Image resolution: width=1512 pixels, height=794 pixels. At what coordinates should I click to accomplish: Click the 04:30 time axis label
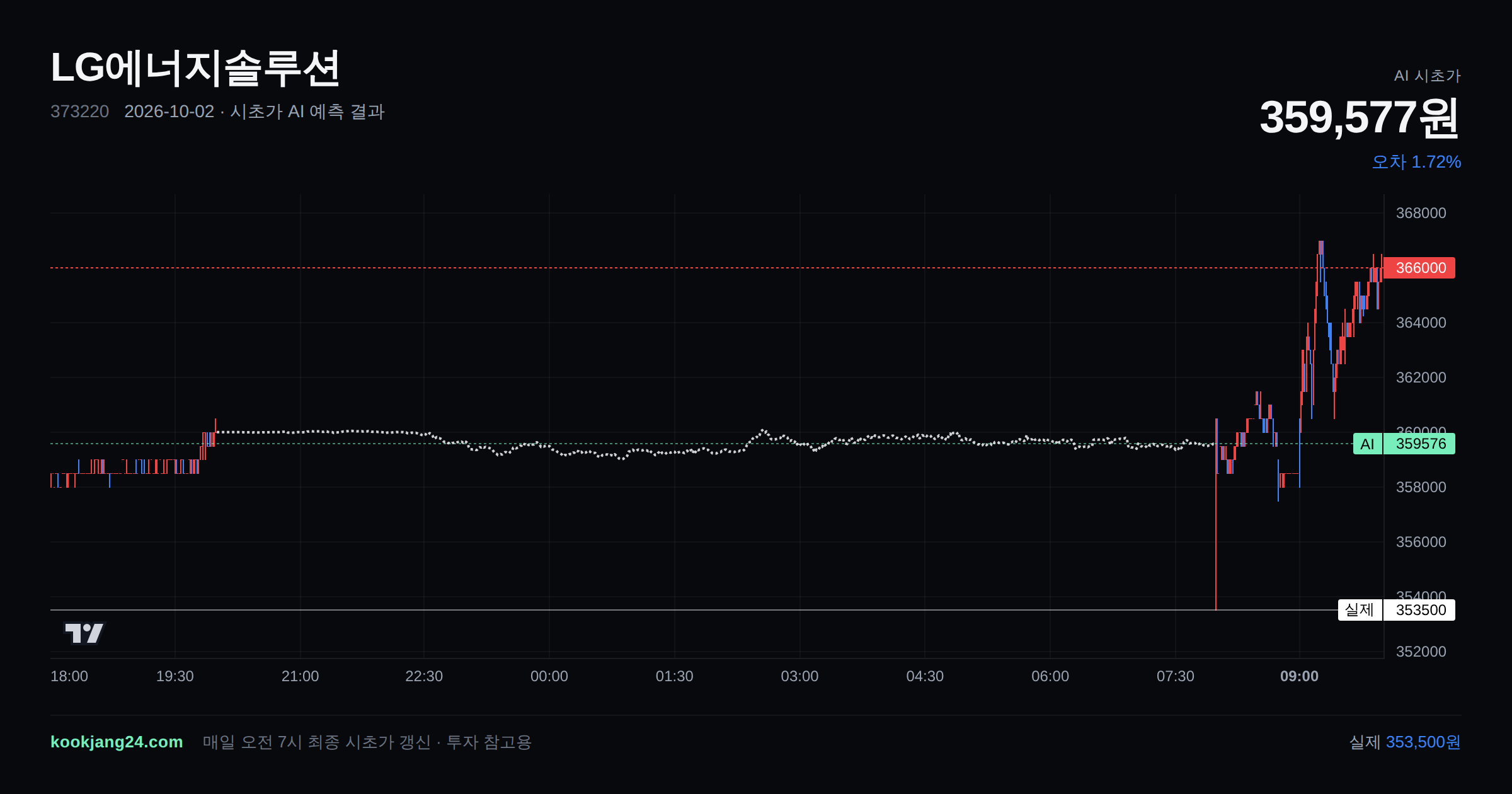[x=925, y=676]
